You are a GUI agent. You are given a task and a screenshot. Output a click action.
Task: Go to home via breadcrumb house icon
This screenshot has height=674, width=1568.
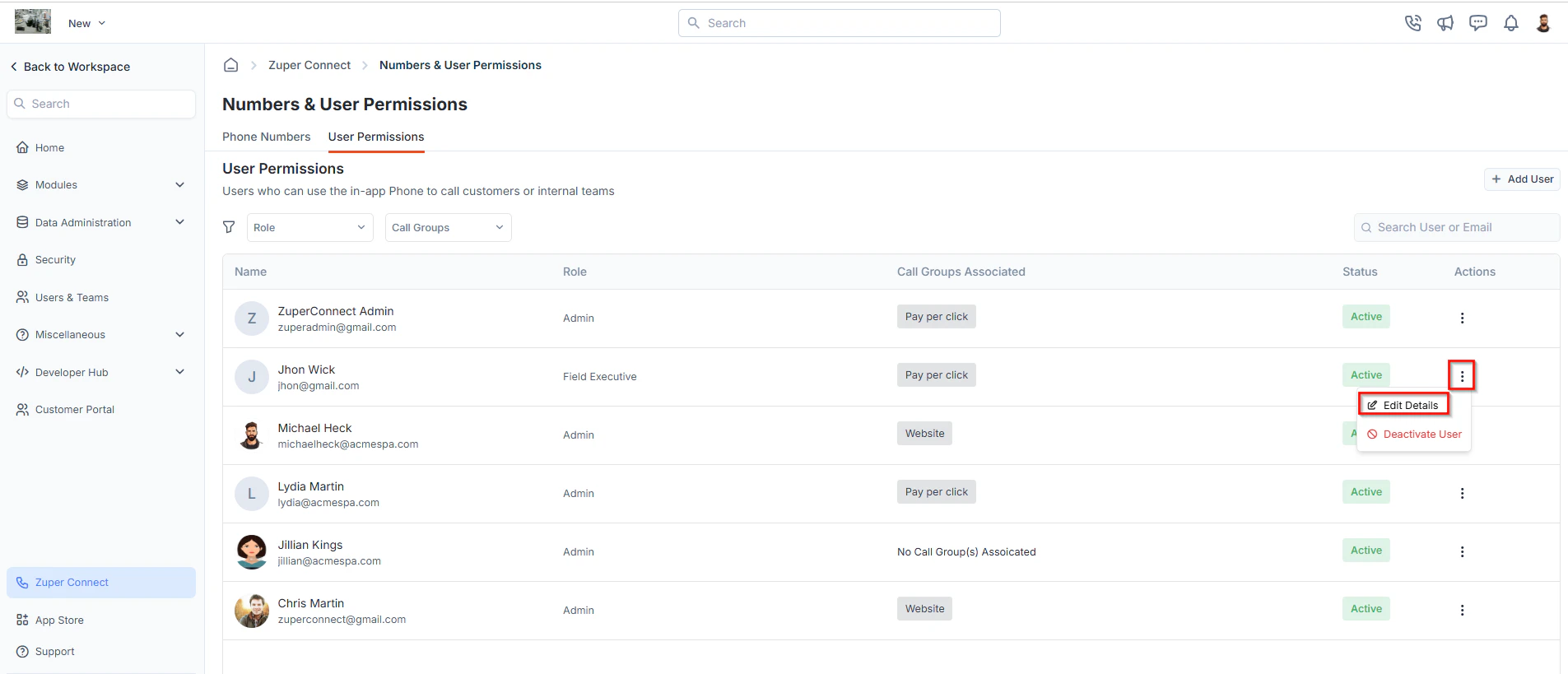[x=231, y=65]
